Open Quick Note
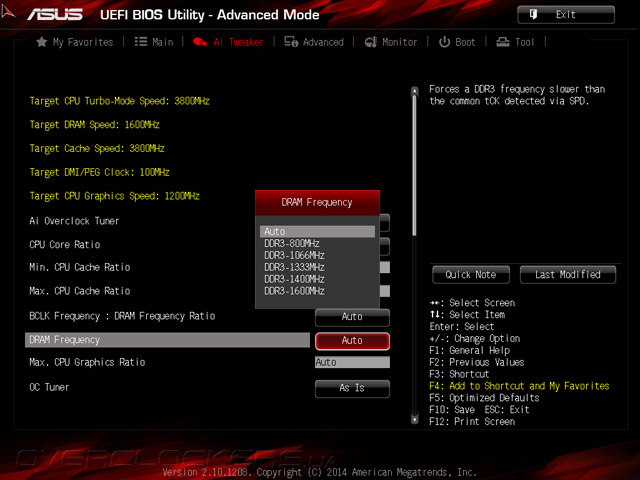This screenshot has height=480, width=640. coord(471,275)
